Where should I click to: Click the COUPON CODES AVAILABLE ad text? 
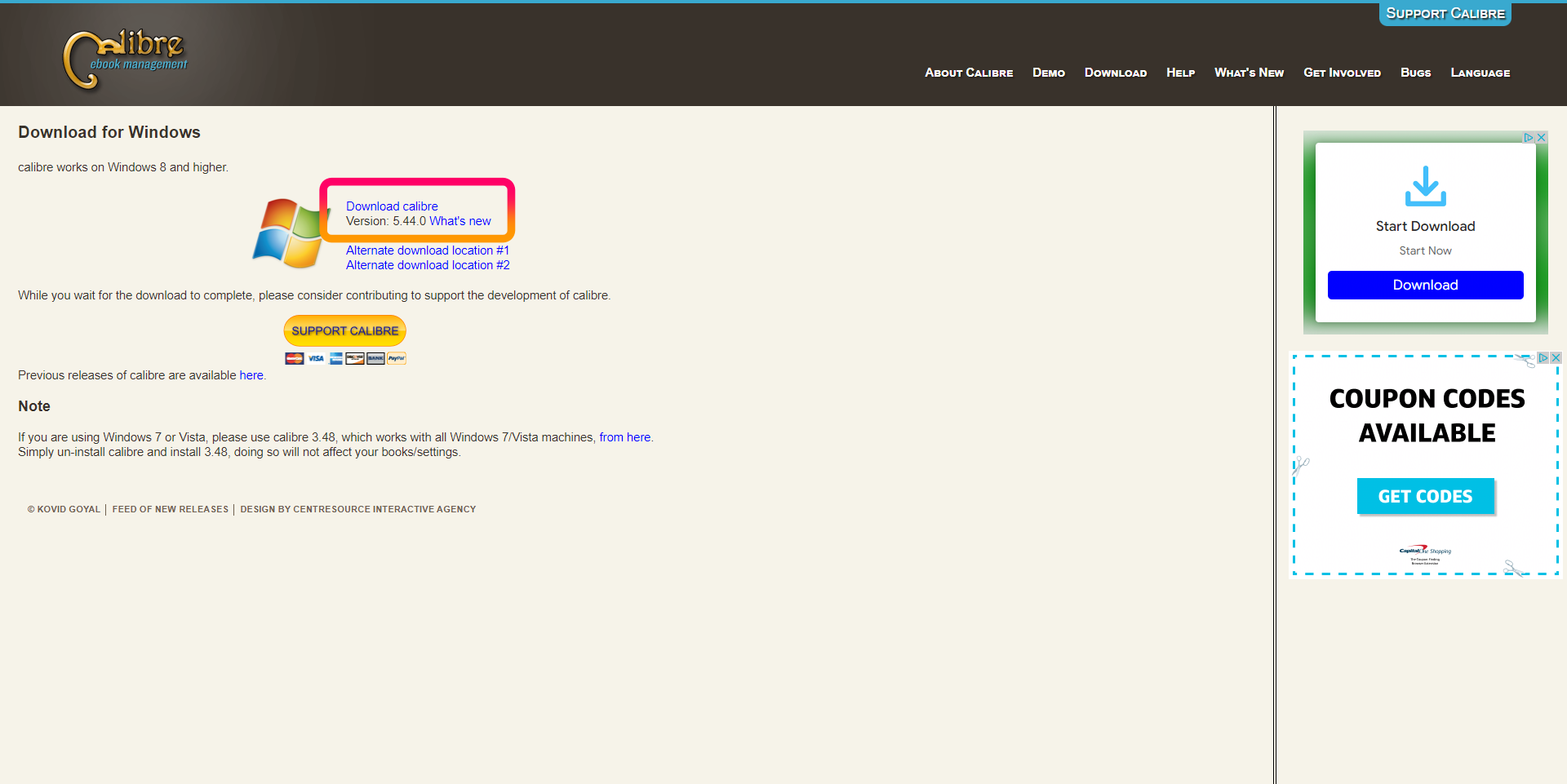pyautogui.click(x=1427, y=415)
